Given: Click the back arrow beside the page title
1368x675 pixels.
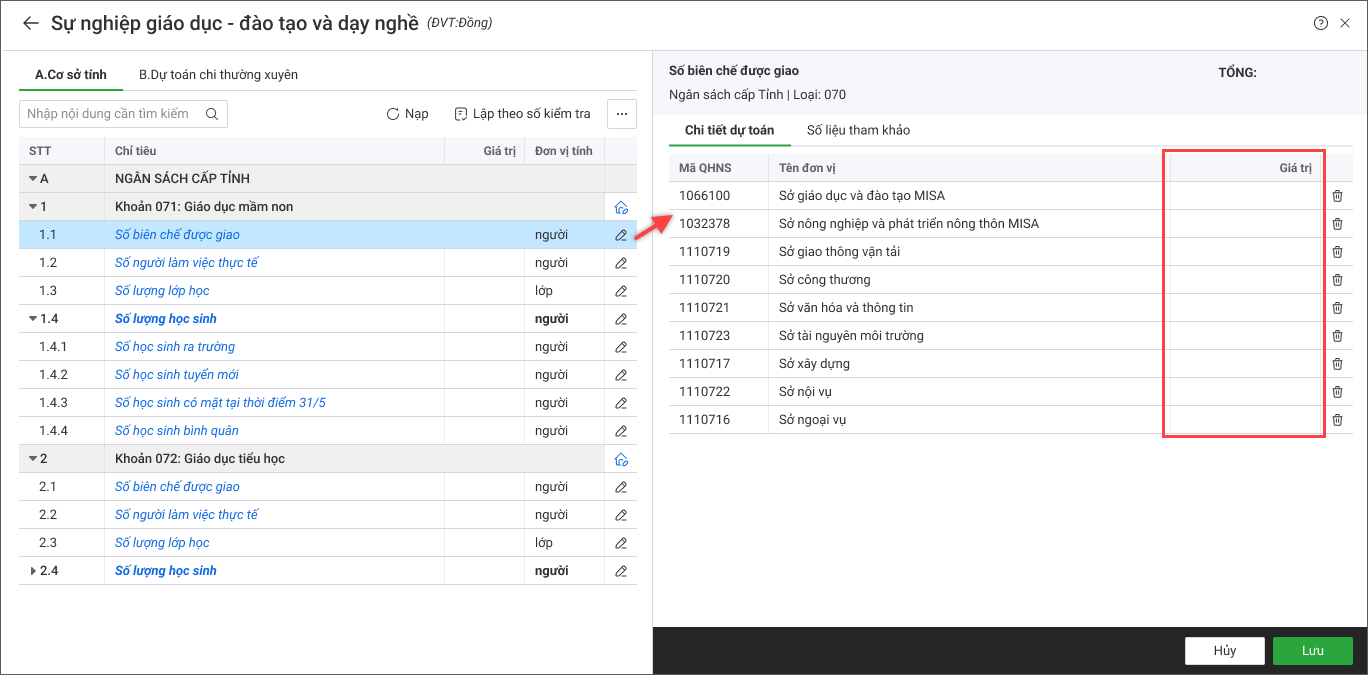Looking at the screenshot, I should tap(30, 23).
